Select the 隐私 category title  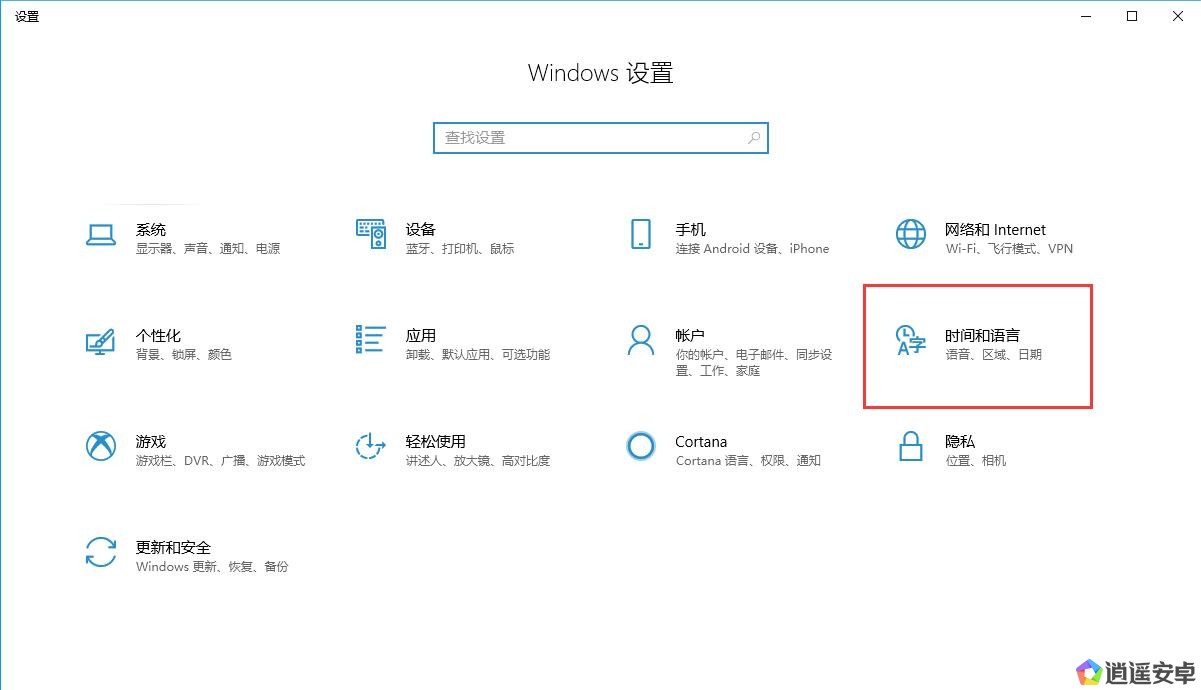(960, 441)
